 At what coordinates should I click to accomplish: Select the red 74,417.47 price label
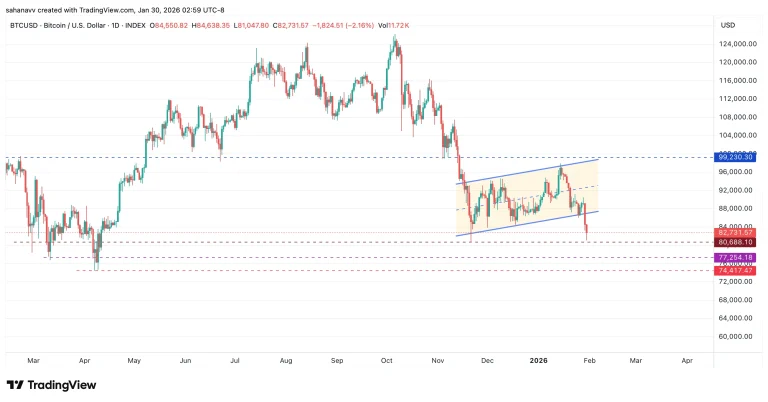click(x=734, y=270)
